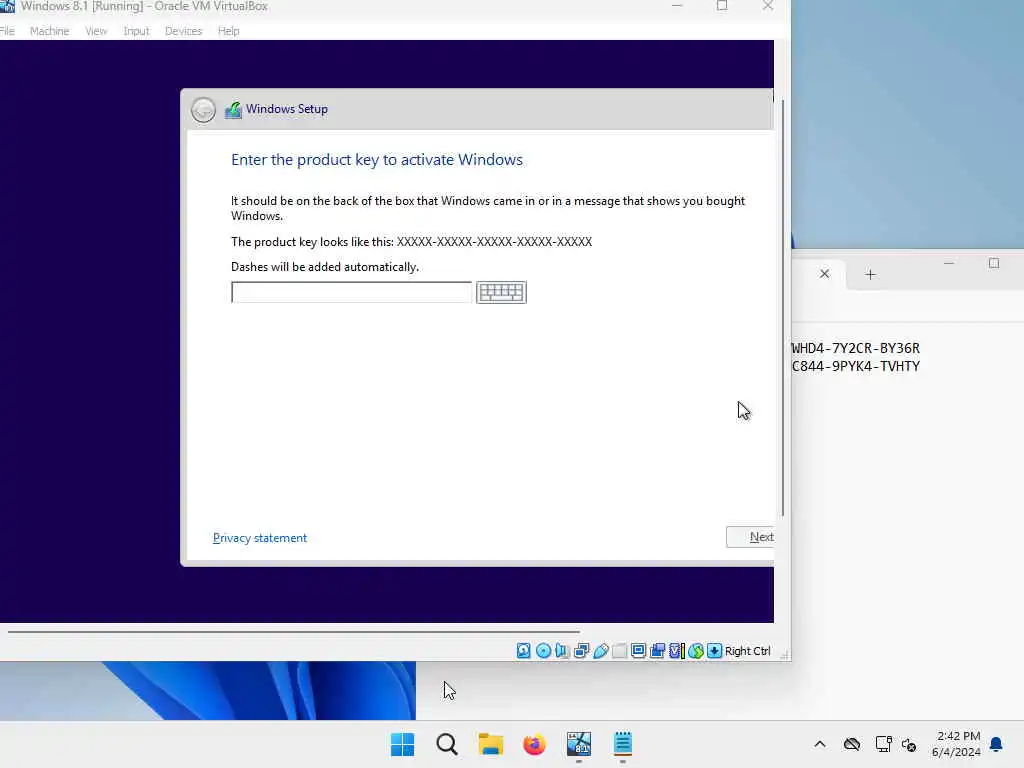Screen dimensions: 1024x768
Task: Open the View menu in VirtualBox
Action: 96,31
